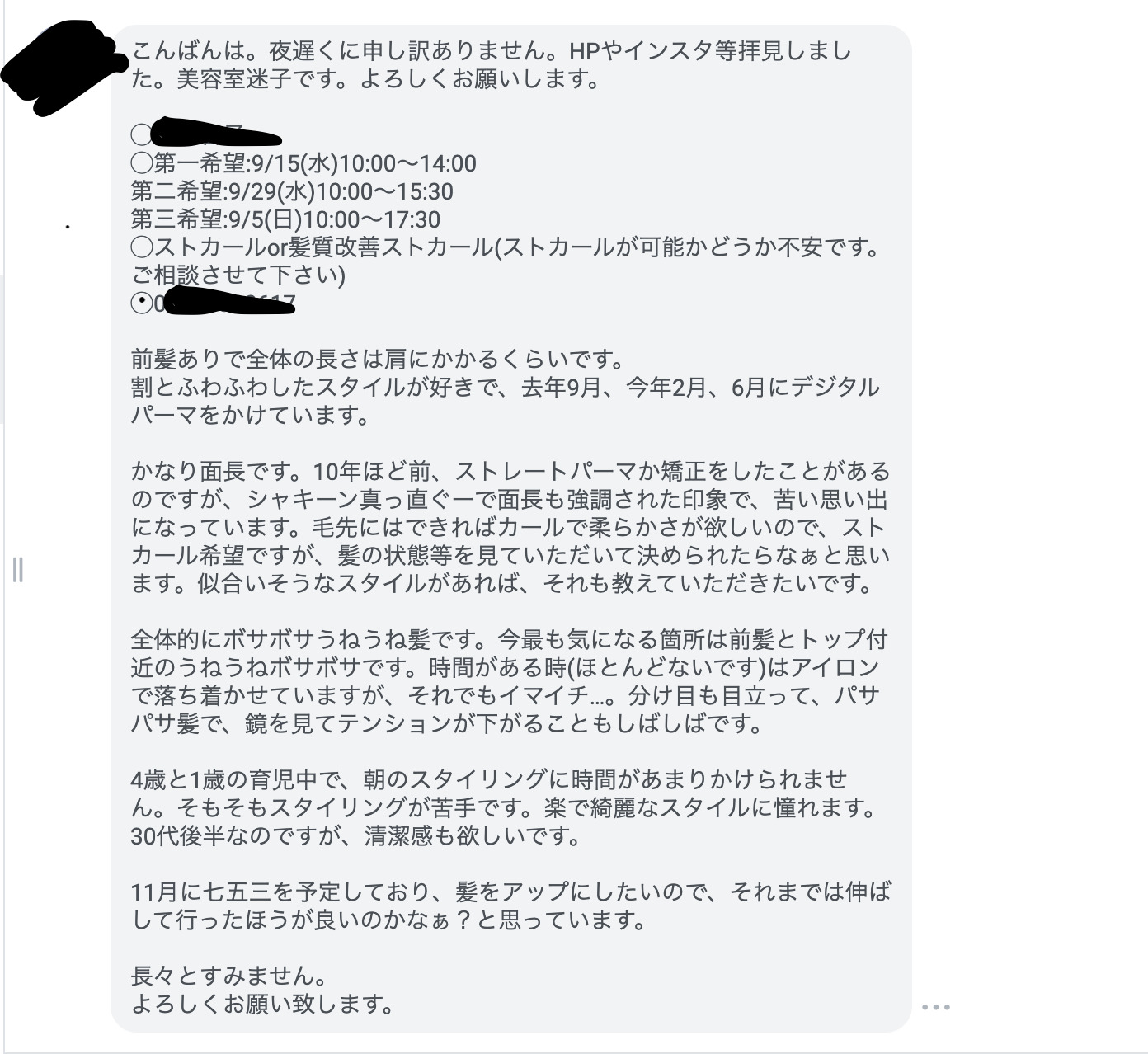This screenshot has height=1054, width=1148.
Task: Select the 第二希望:9/29(水) line
Action: pos(292,191)
